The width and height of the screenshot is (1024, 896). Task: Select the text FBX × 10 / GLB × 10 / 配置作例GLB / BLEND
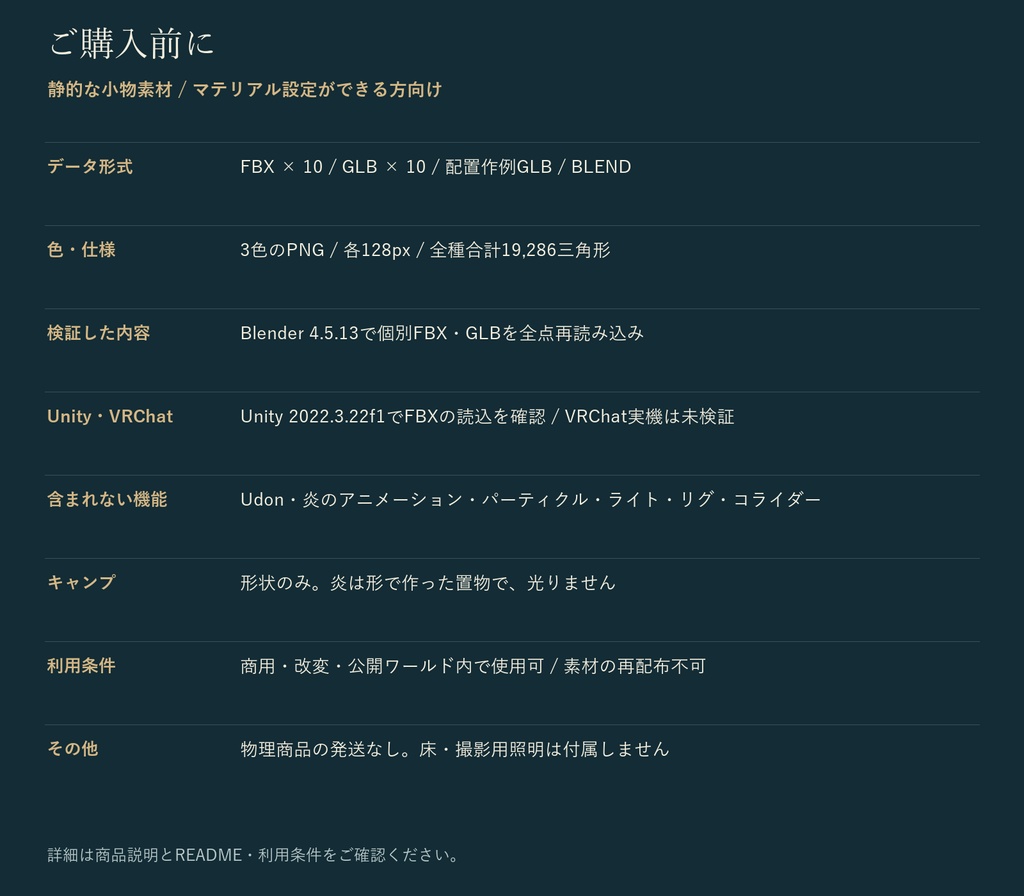click(436, 167)
